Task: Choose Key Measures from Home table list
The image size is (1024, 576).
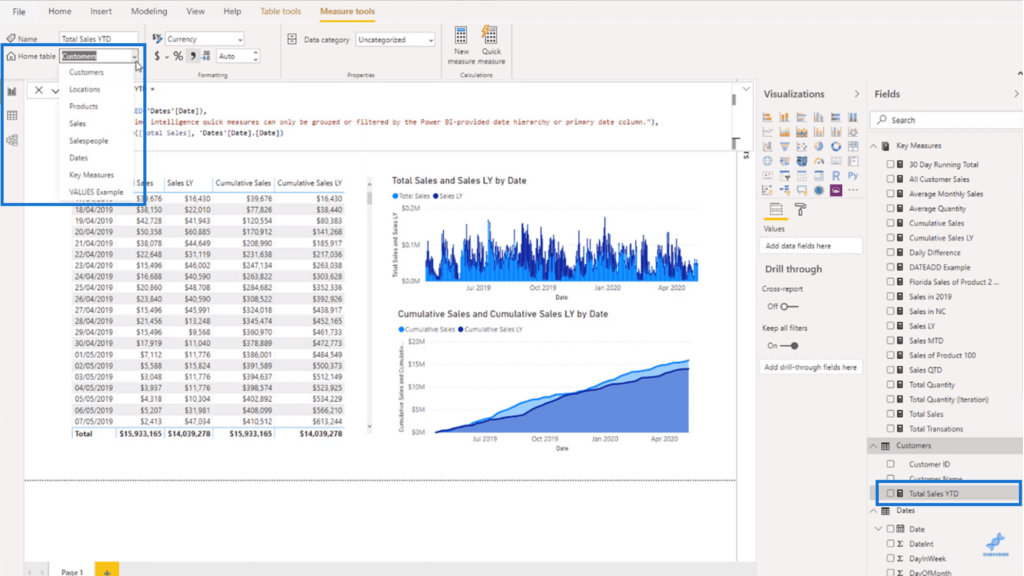Action: [91, 175]
